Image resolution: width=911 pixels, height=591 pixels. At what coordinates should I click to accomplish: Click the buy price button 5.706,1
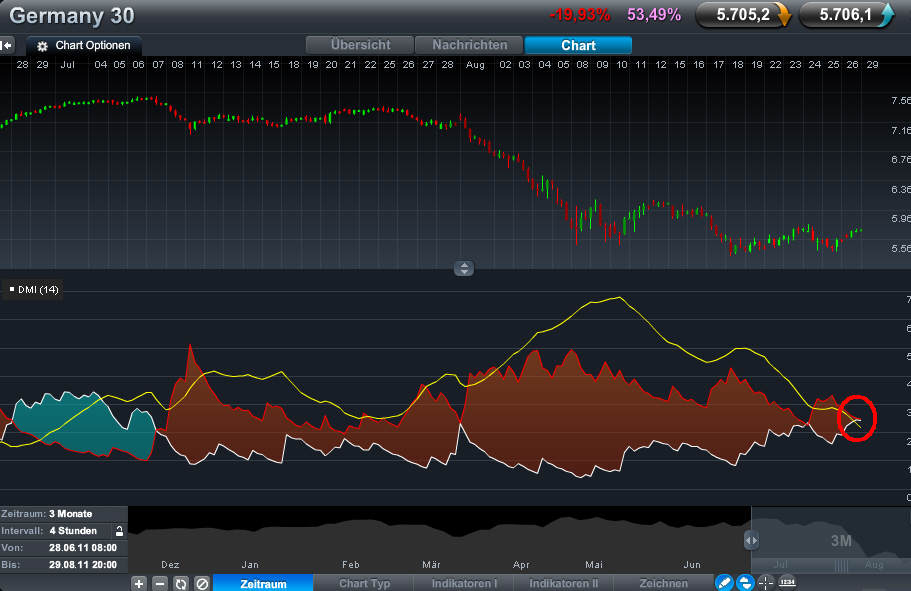tap(847, 15)
